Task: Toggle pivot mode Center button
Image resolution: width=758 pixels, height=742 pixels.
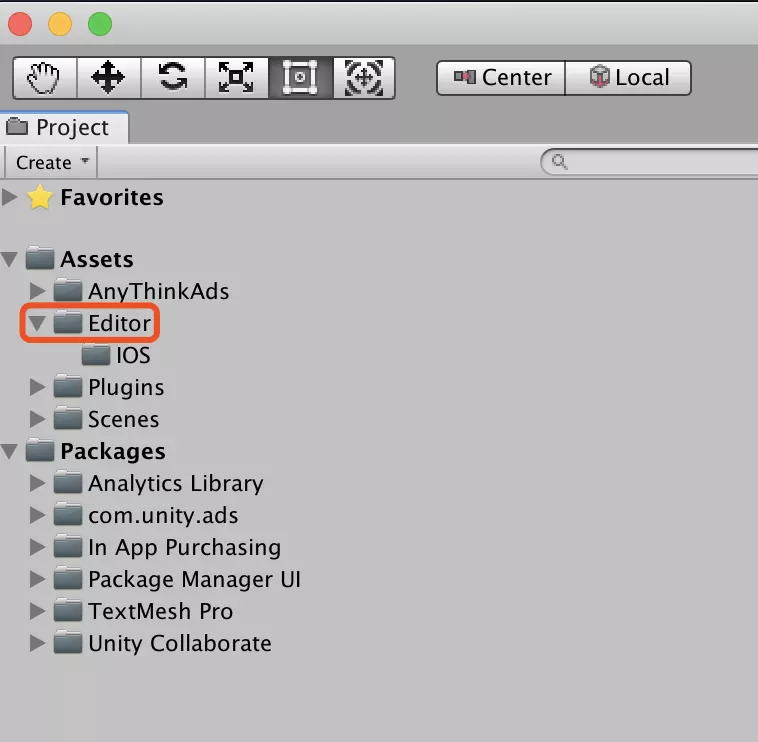Action: [502, 78]
